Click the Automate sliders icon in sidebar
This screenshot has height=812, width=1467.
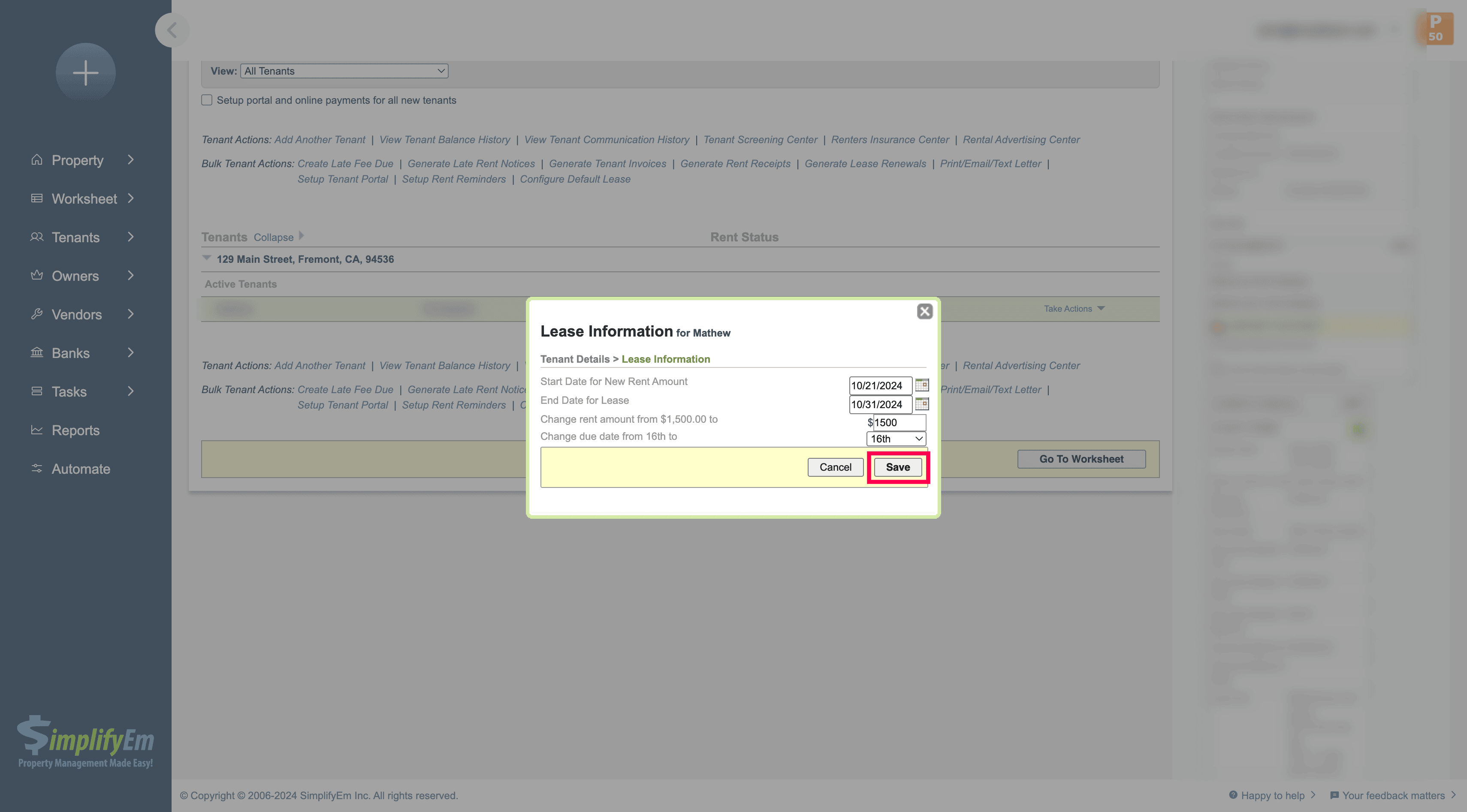pos(37,469)
